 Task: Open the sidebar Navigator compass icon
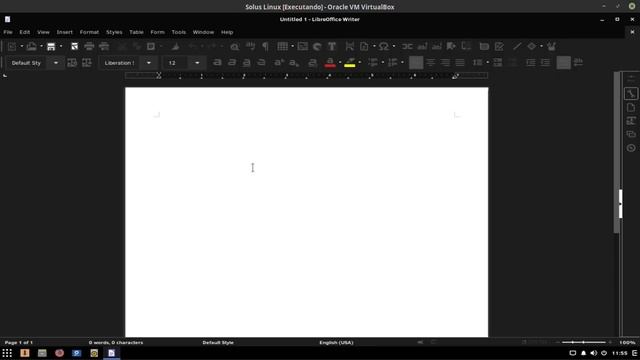pos(631,148)
